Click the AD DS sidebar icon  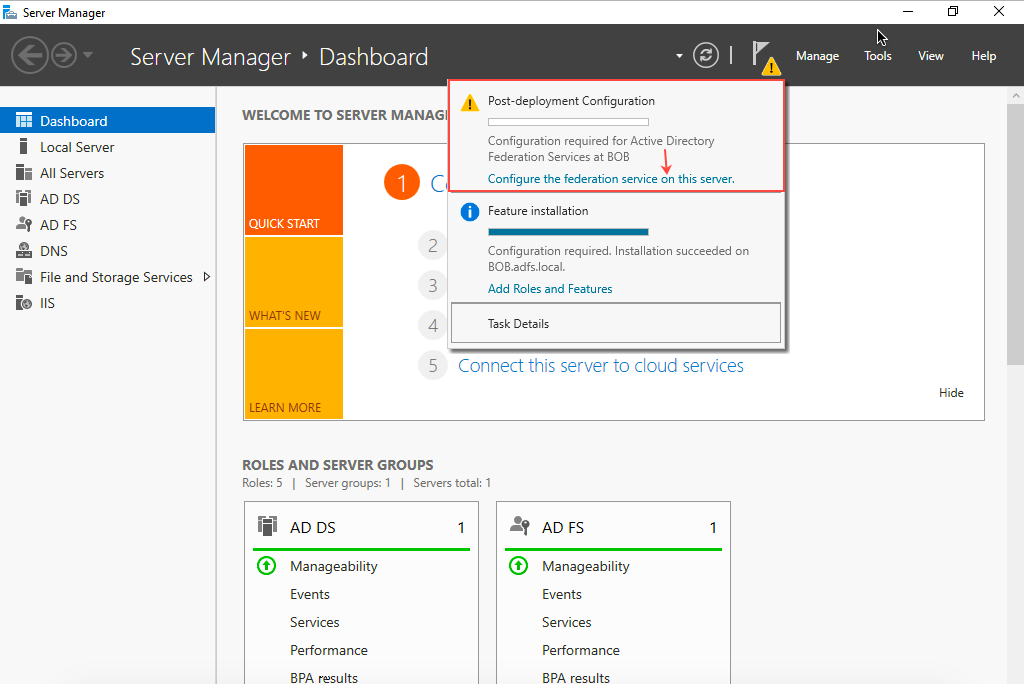pyautogui.click(x=24, y=198)
